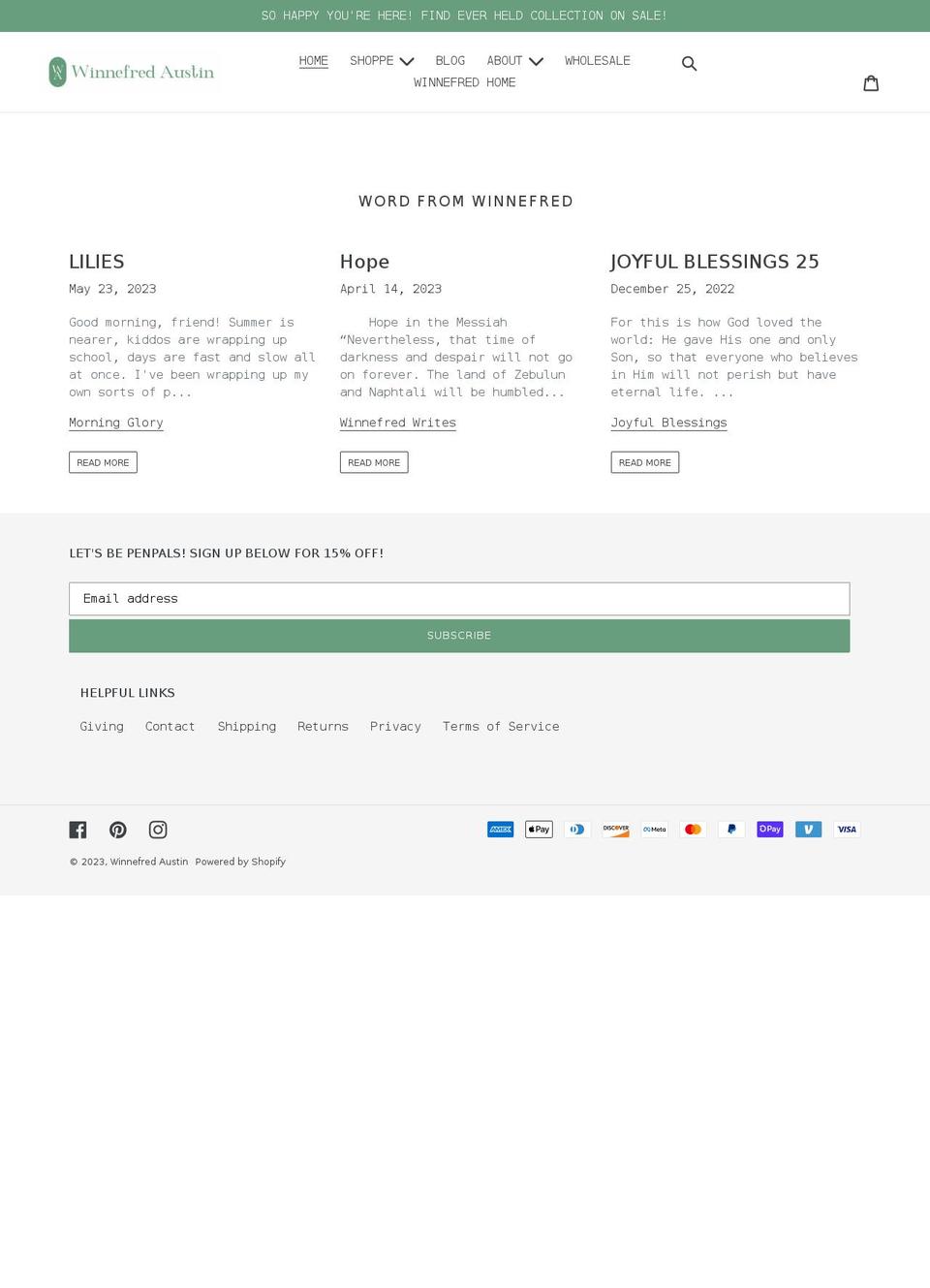Image resolution: width=930 pixels, height=1288 pixels.
Task: Click the Winnefred Austin logo
Action: [134, 72]
